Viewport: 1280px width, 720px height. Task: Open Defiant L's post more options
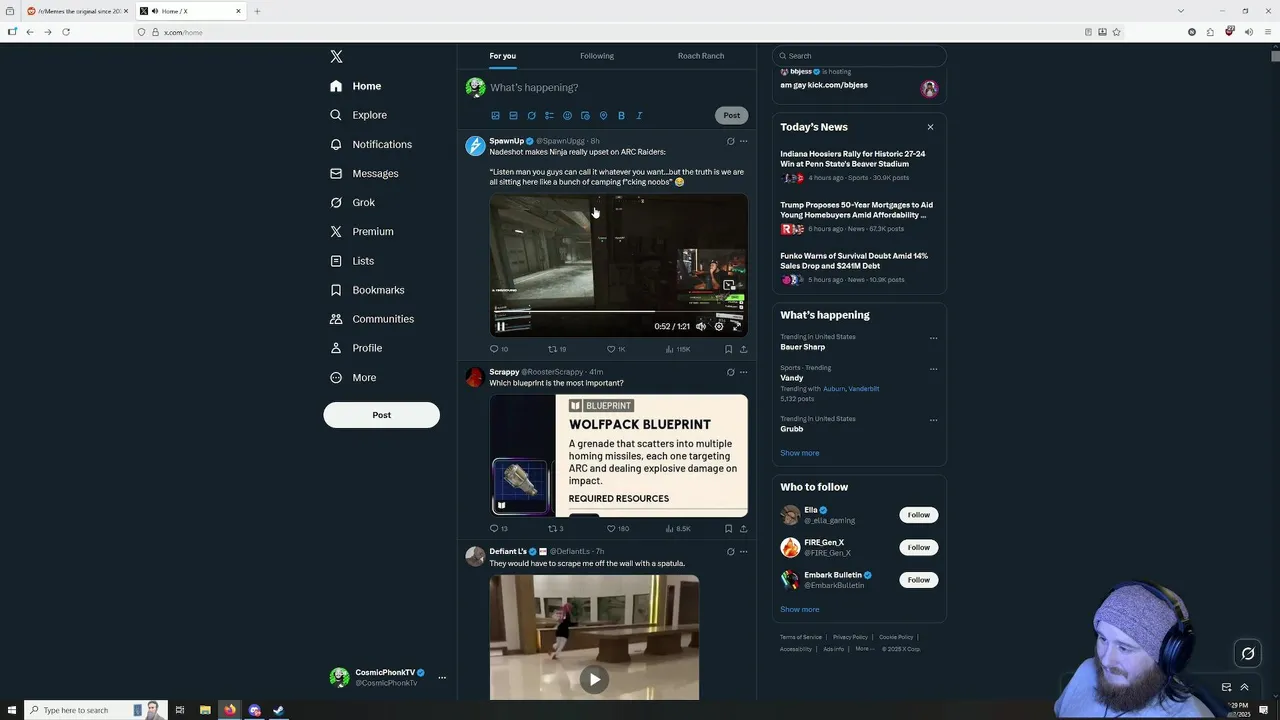pyautogui.click(x=743, y=551)
